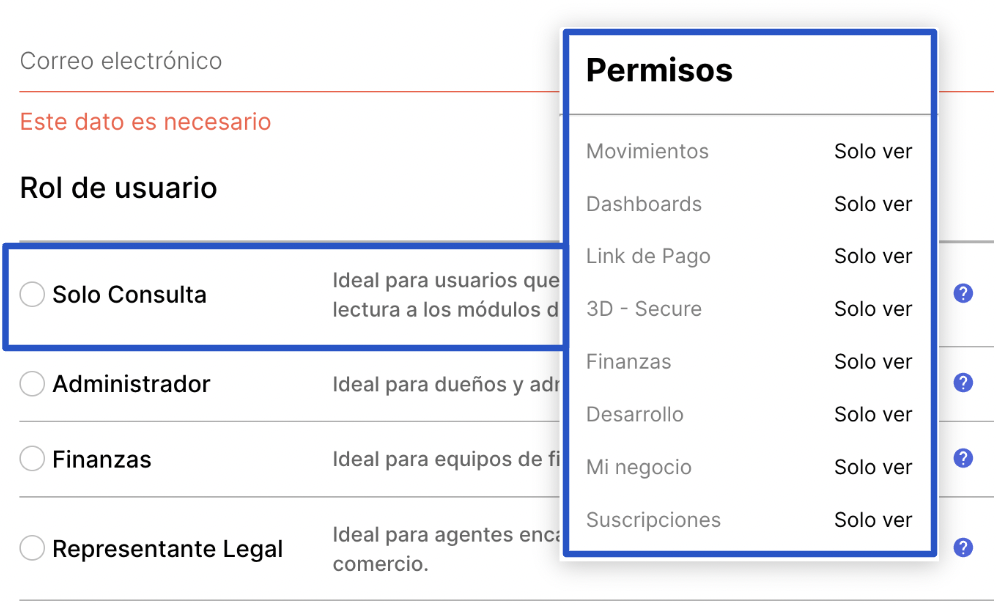Click the help icon beside Solo Consulta
996x606 pixels.
(x=963, y=293)
